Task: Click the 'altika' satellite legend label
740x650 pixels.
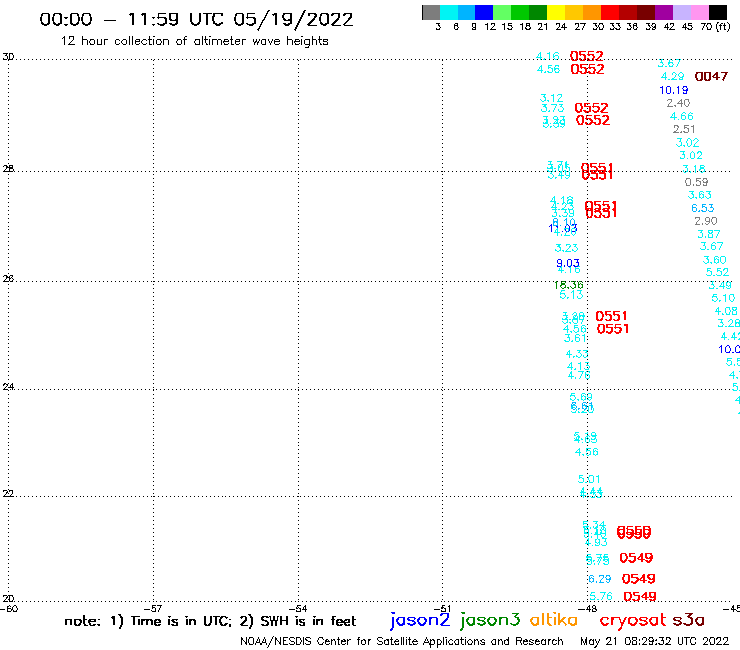Action: [554, 620]
